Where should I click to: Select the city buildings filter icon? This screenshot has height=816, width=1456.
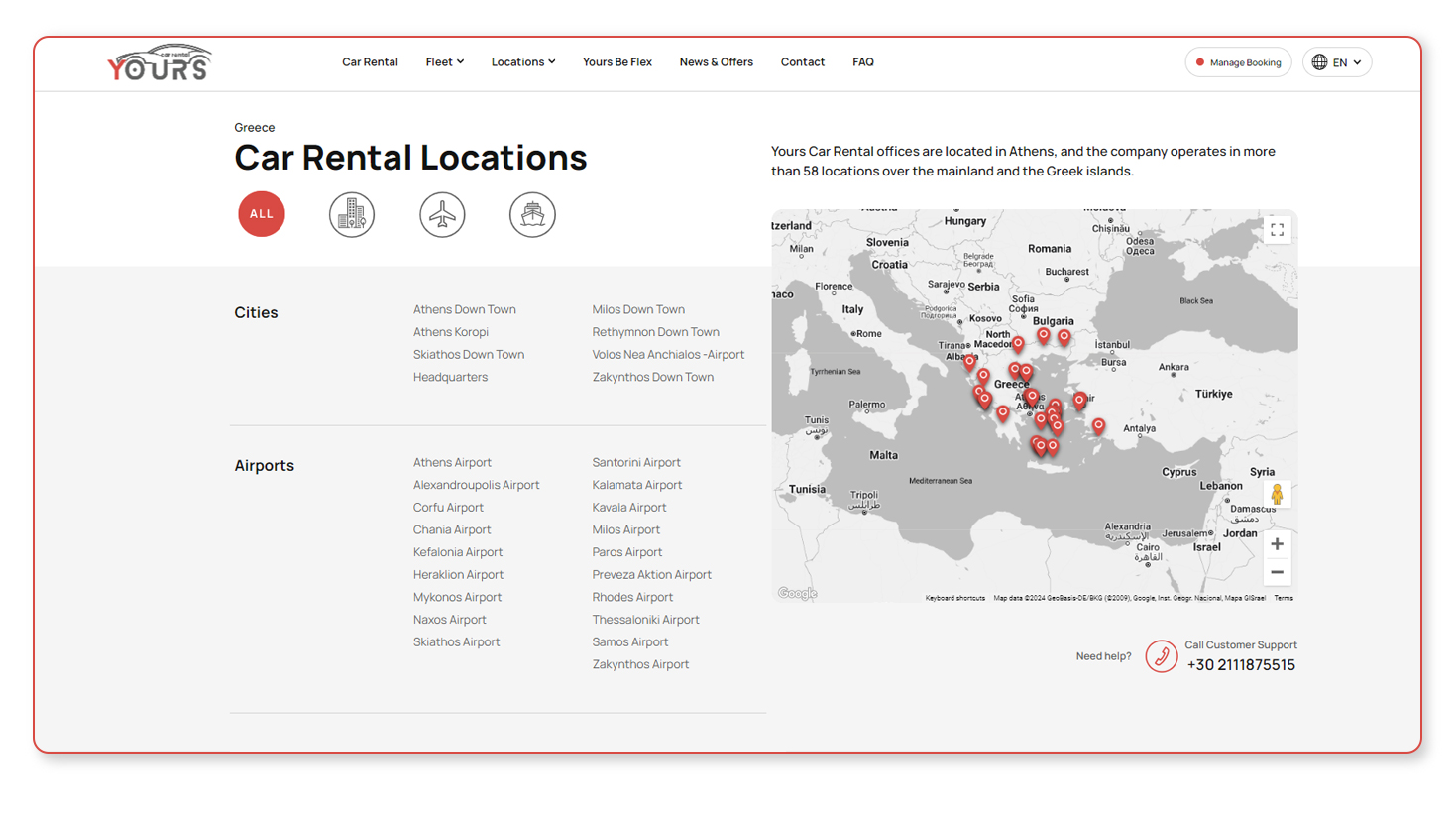(x=351, y=215)
